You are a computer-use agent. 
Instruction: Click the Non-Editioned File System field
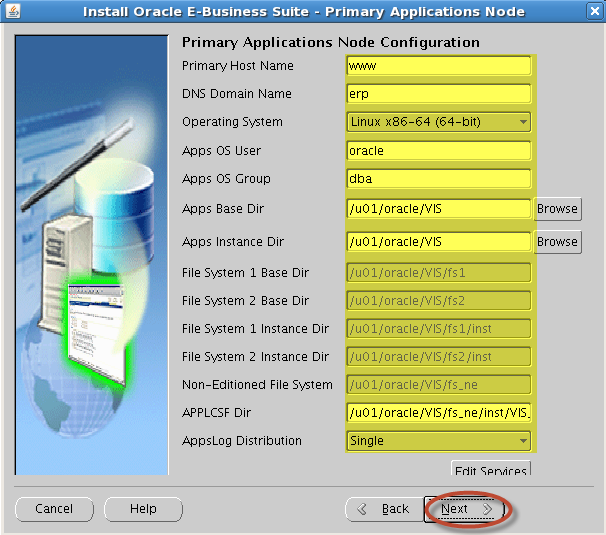click(x=438, y=384)
